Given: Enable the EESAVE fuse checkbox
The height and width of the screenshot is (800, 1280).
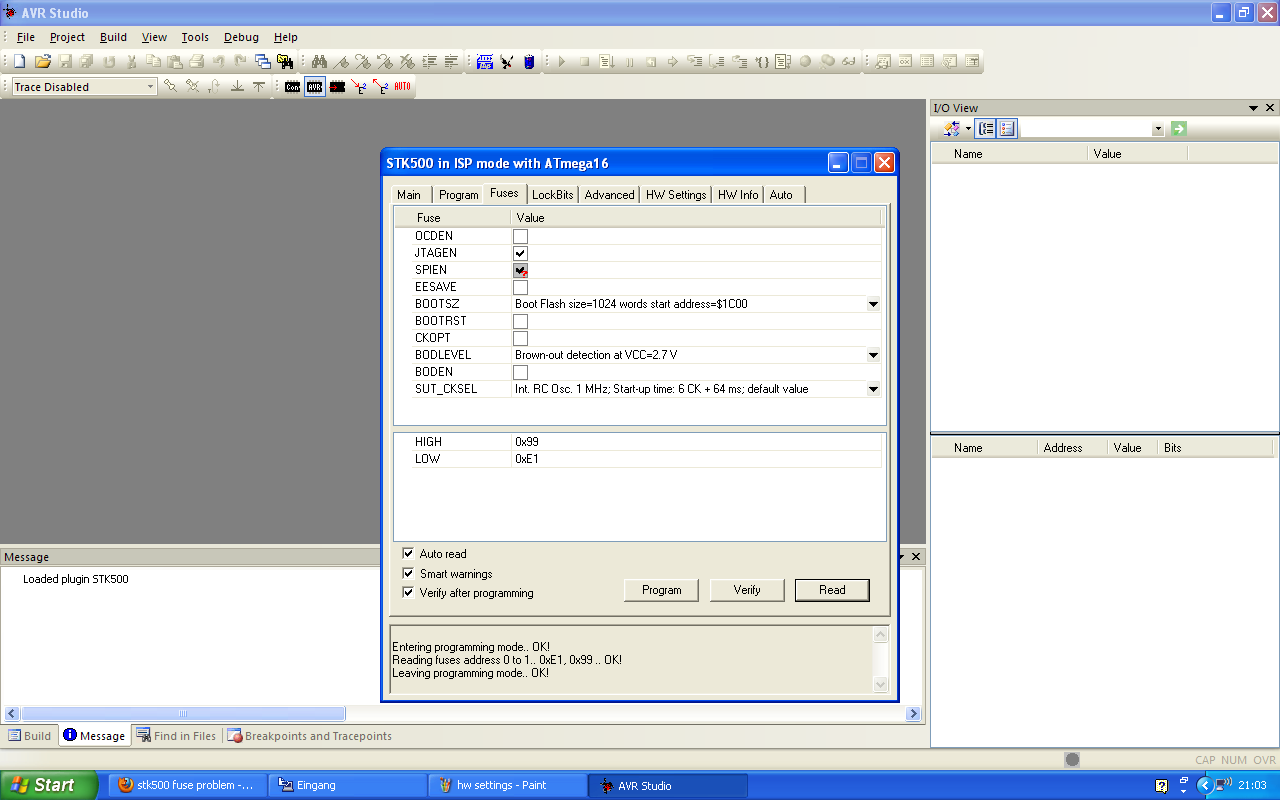Looking at the screenshot, I should (520, 287).
